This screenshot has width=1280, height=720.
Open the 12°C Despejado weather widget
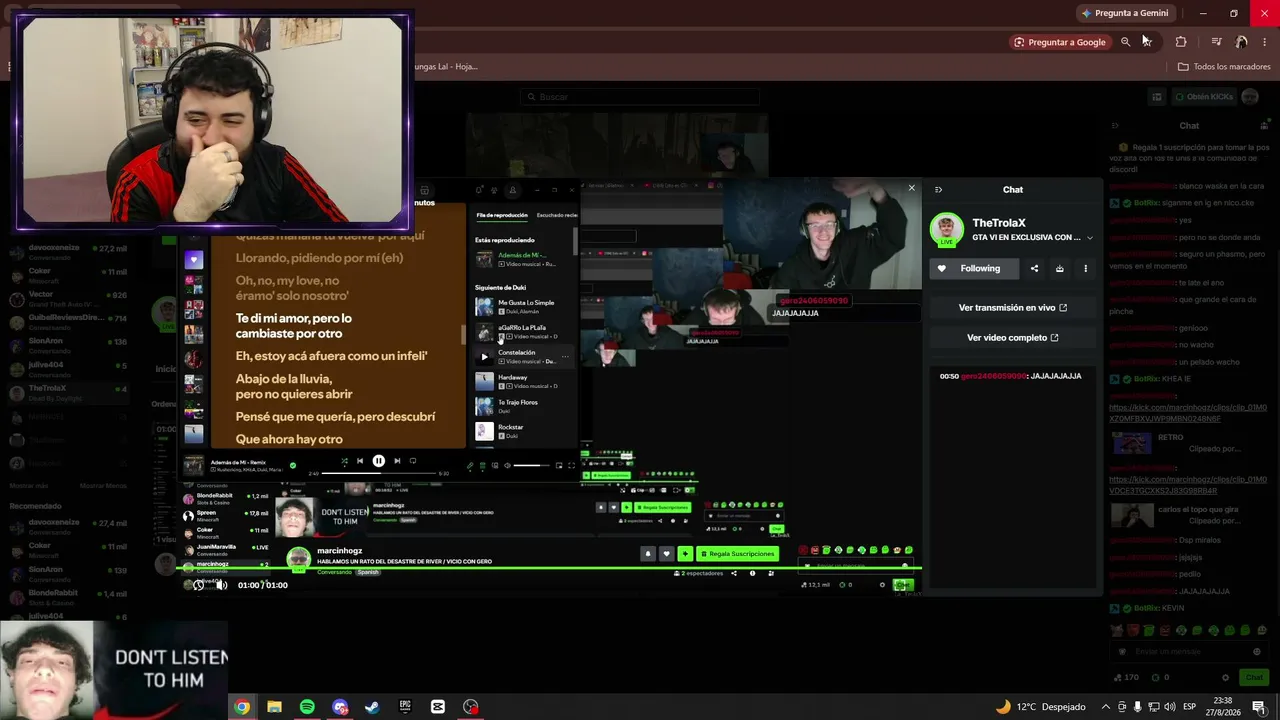click(1040, 707)
